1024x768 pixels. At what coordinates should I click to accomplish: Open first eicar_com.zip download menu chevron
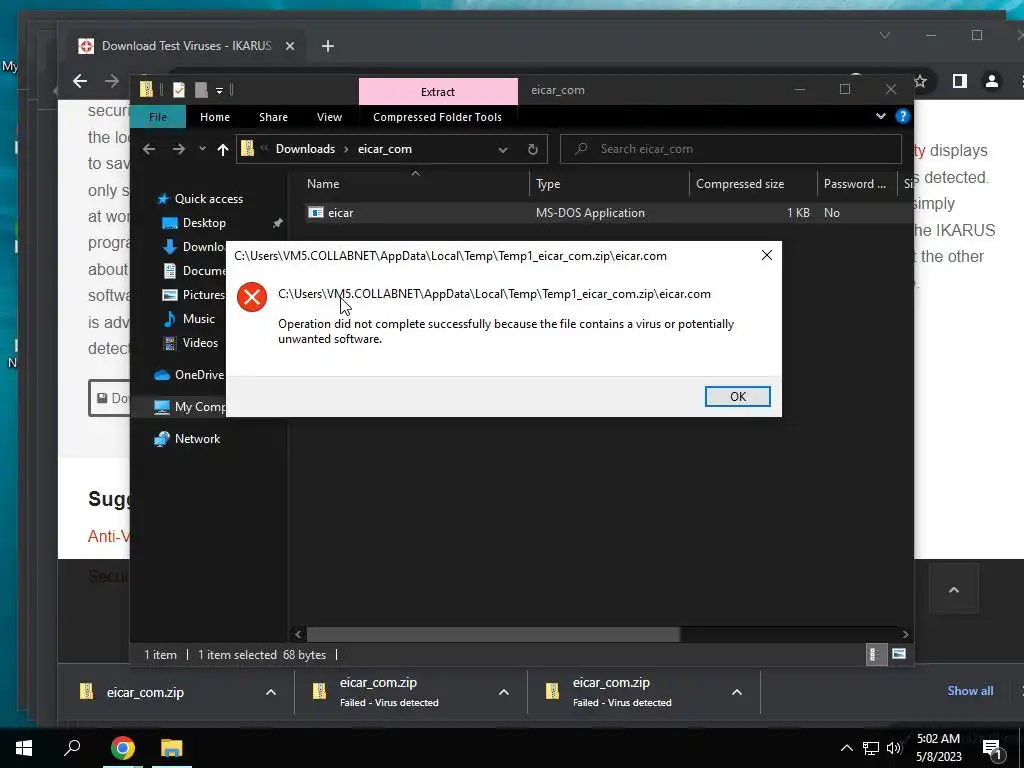pos(271,692)
